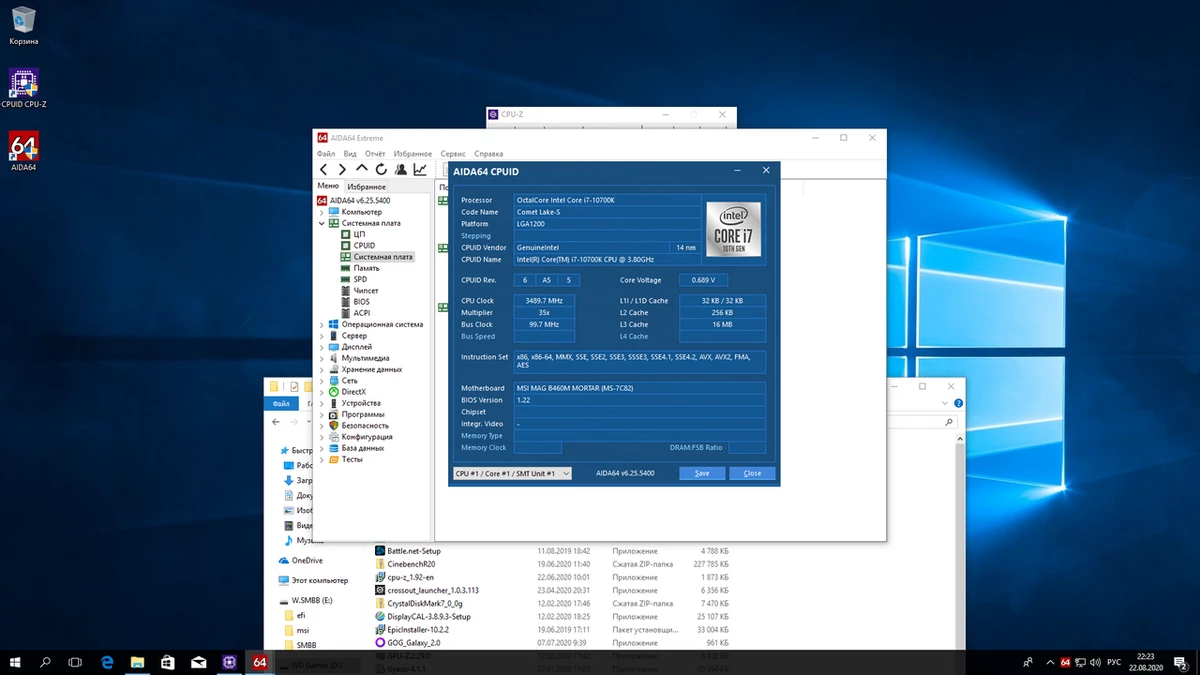1200x675 pixels.
Task: Select the AIDA64 desktop shortcut
Action: (23, 152)
